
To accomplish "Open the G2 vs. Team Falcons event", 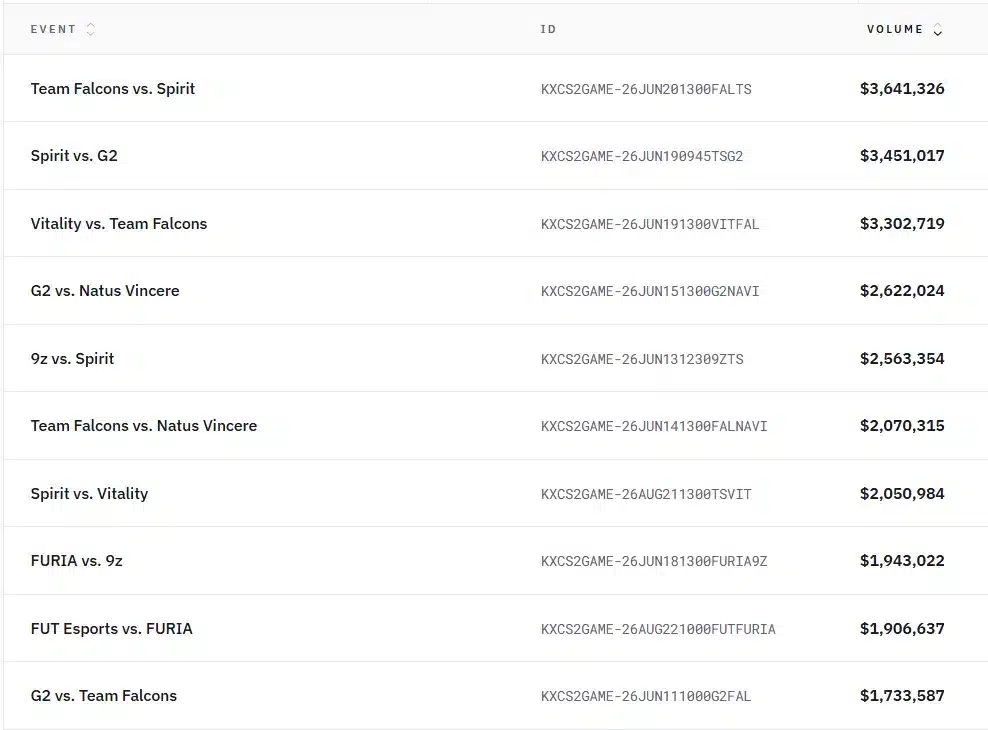I will point(104,695).
